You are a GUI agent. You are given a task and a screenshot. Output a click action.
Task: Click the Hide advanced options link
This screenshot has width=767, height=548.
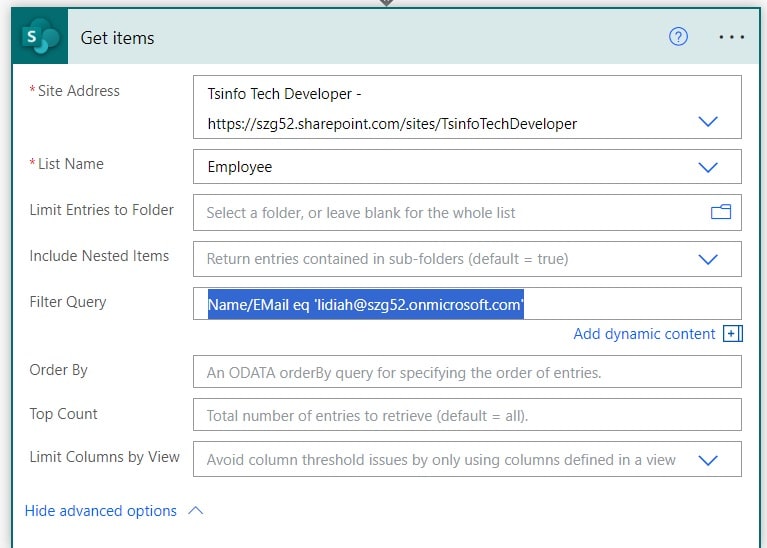101,511
